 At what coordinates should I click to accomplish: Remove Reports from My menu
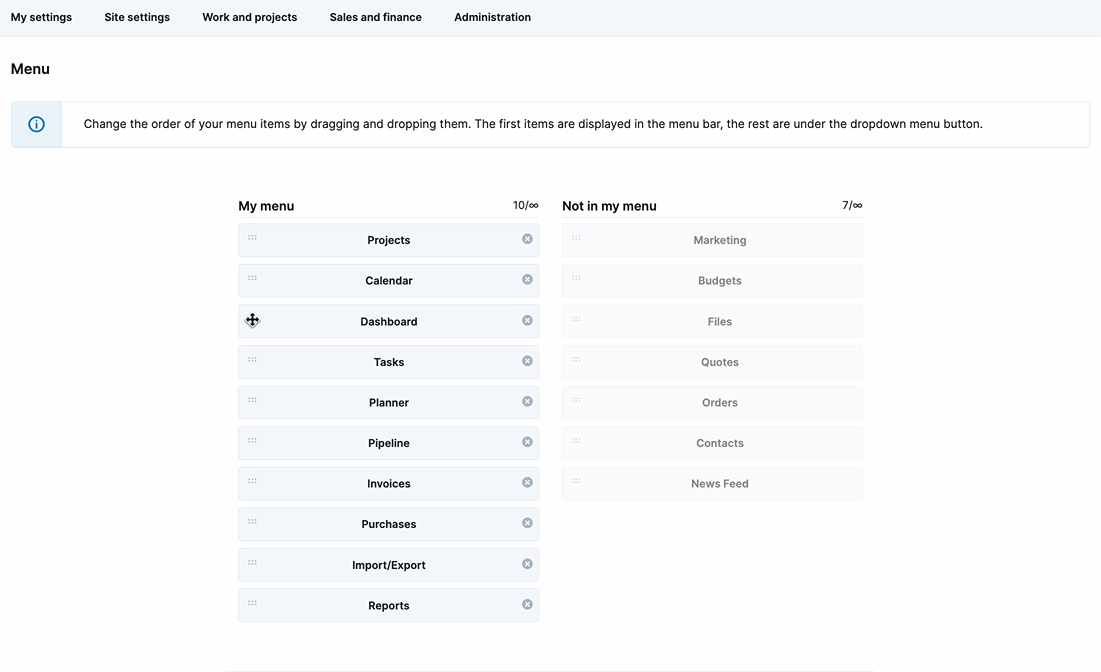coord(527,605)
